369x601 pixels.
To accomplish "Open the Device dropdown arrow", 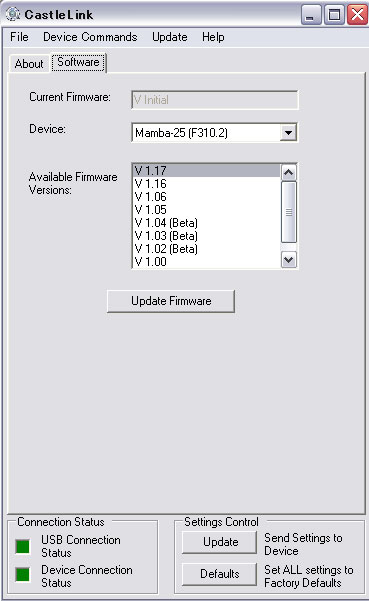I will pos(288,133).
